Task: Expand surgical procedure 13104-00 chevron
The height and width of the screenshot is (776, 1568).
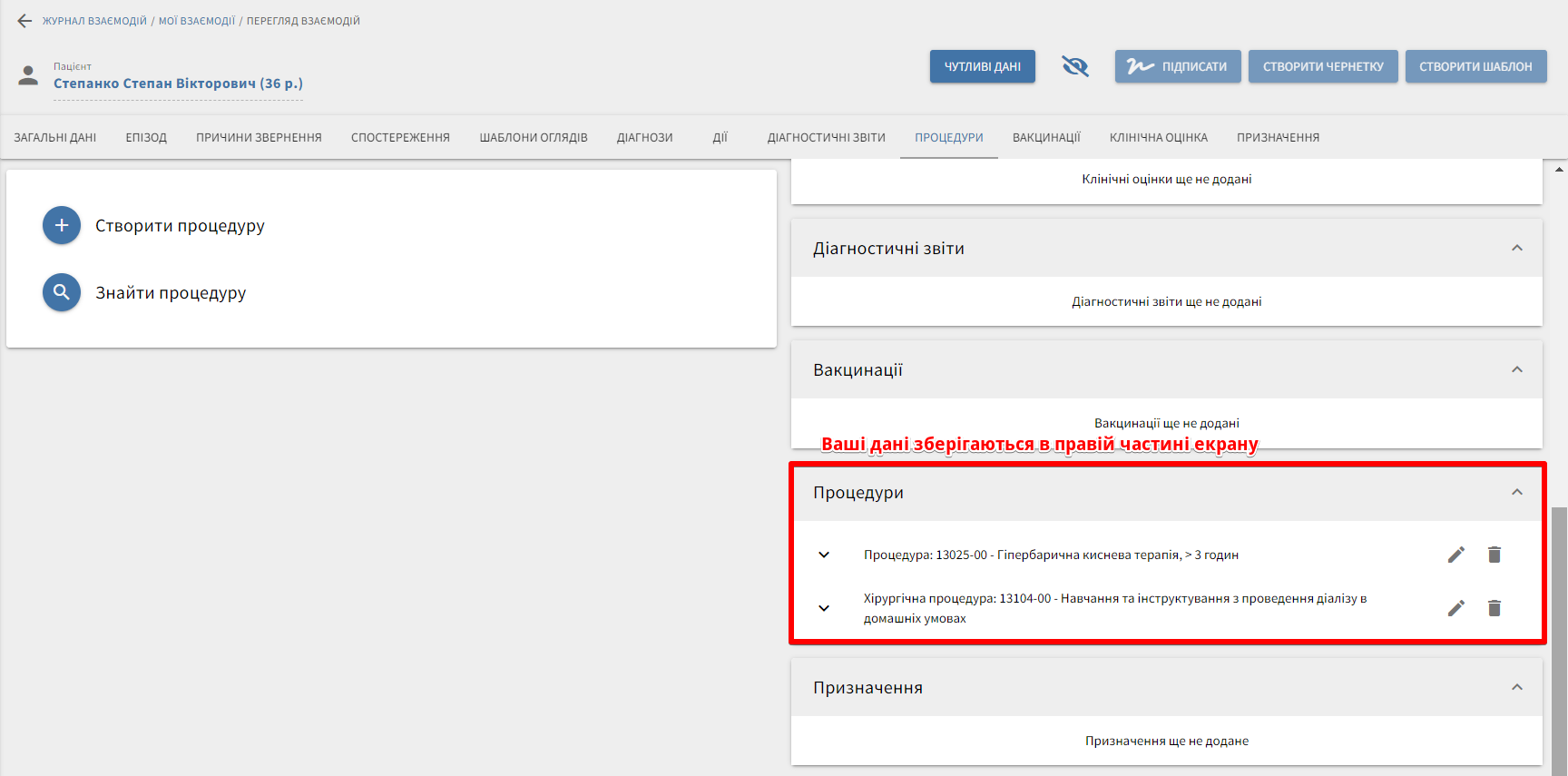Action: tap(824, 608)
